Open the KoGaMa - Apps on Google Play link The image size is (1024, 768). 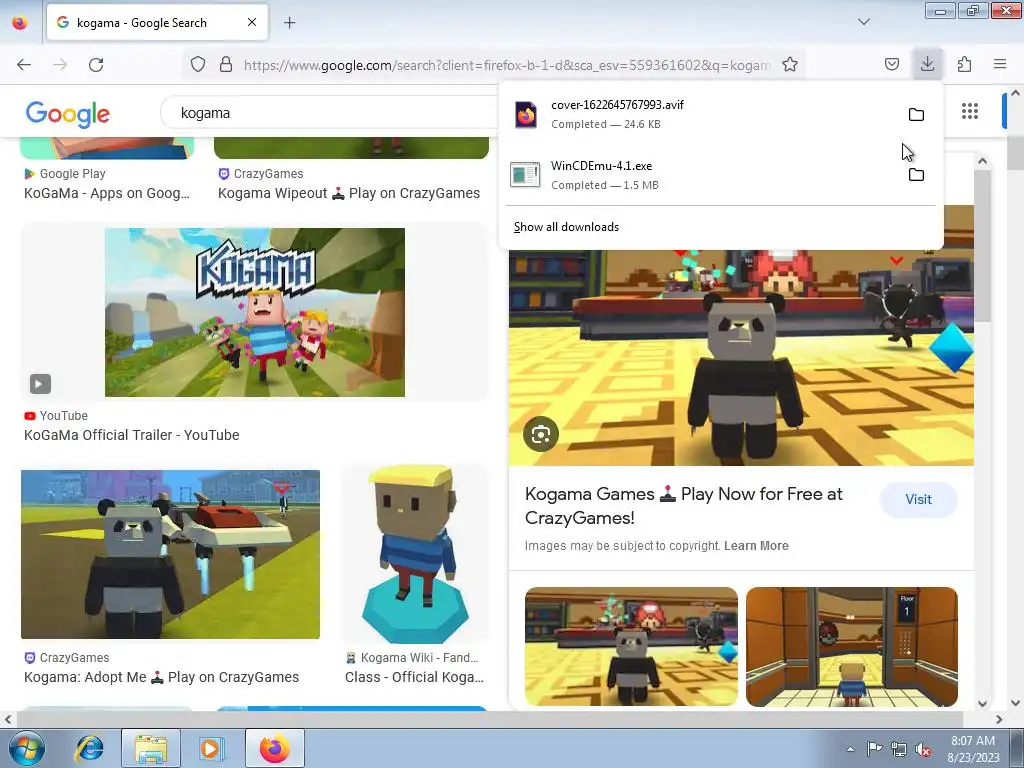(106, 193)
